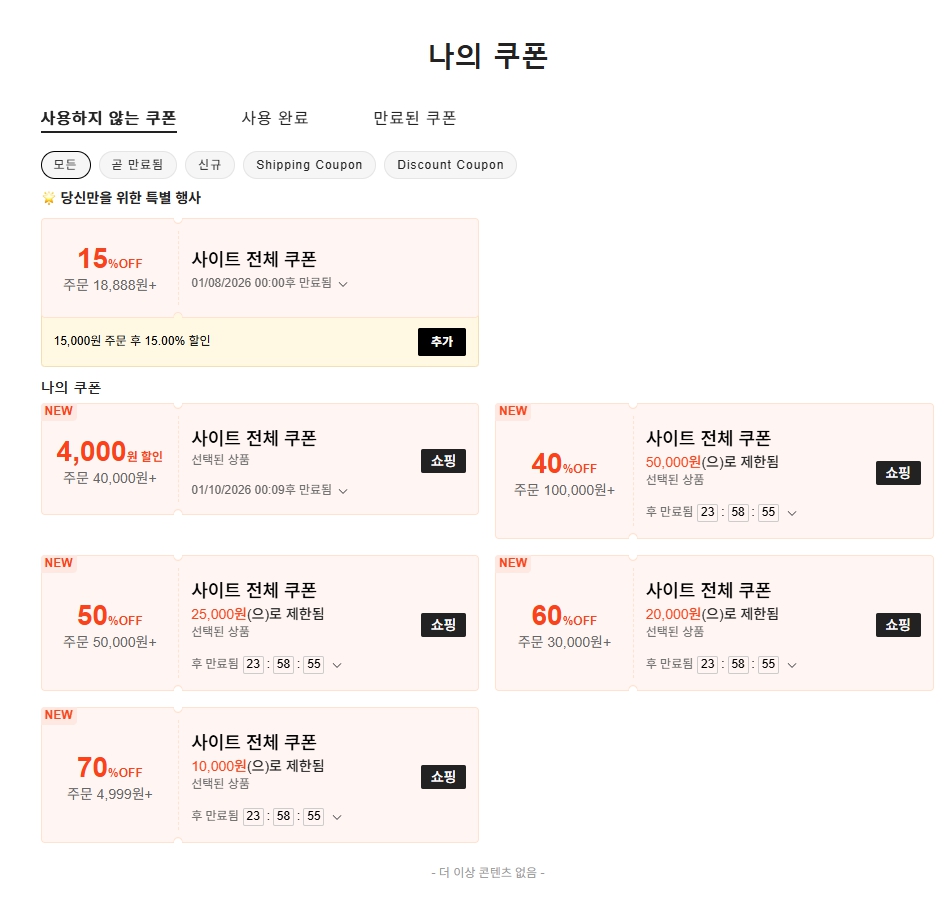
Task: Expand the countdown chevron on the 40% coupon
Action: (x=791, y=512)
